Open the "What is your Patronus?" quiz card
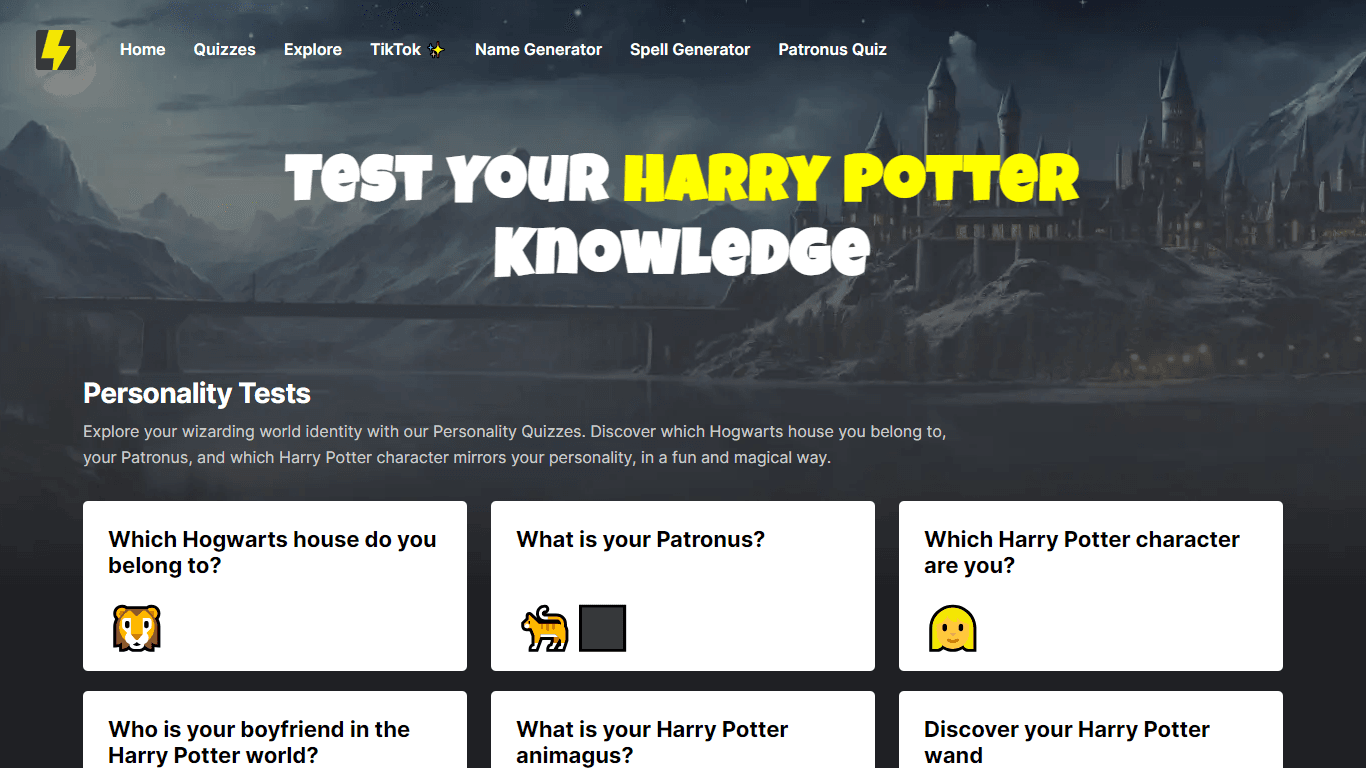 pos(683,586)
